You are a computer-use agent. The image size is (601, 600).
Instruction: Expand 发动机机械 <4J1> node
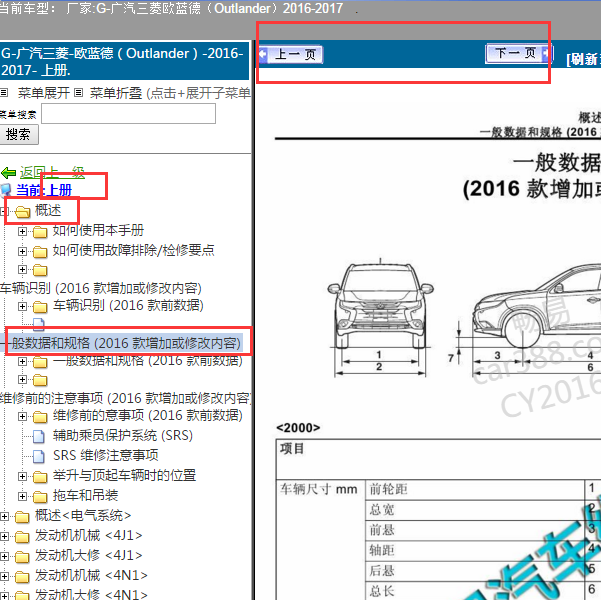[4, 536]
